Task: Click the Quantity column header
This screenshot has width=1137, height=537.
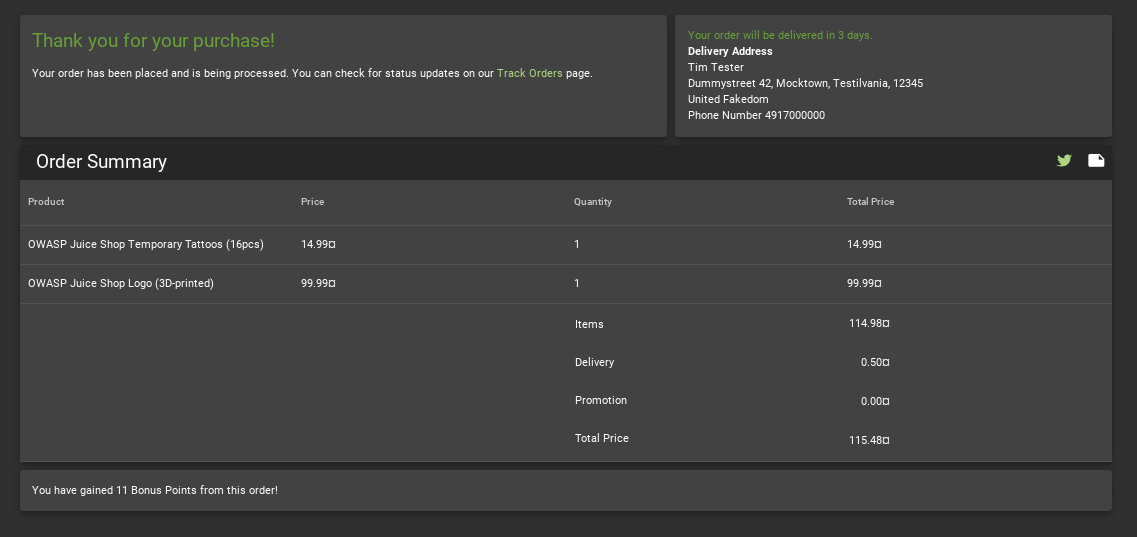Action: pos(593,201)
